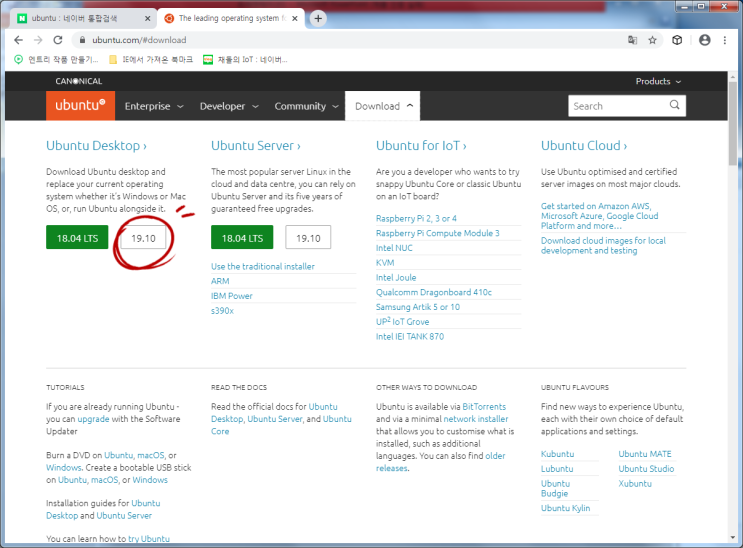Close the Ubuntu leading operating system tab
Screen dimensions: 743x548
pos(295,18)
